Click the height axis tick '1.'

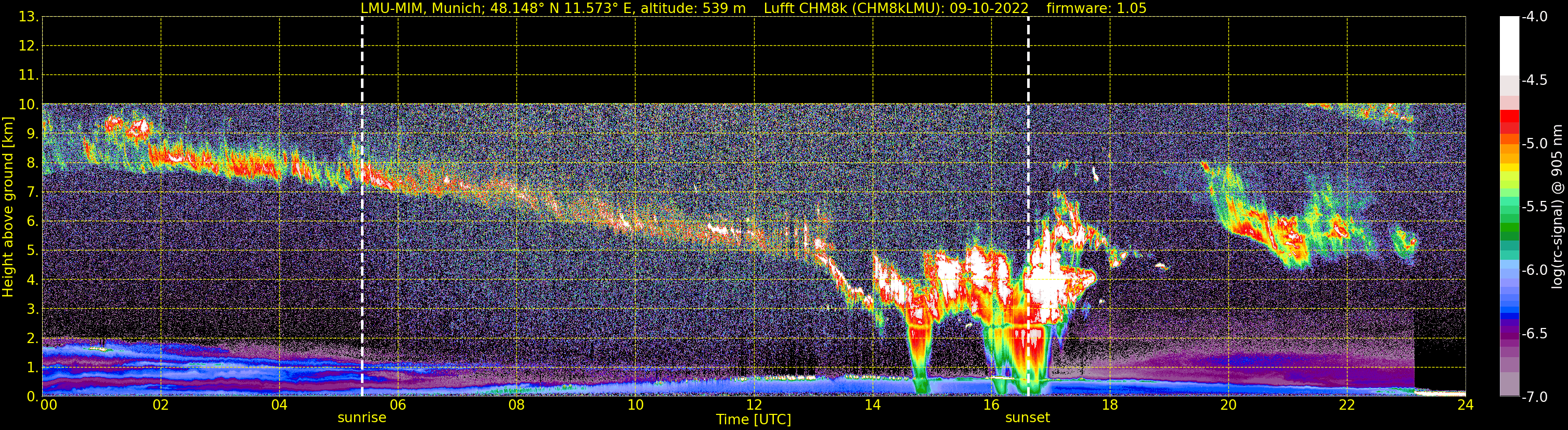32,368
